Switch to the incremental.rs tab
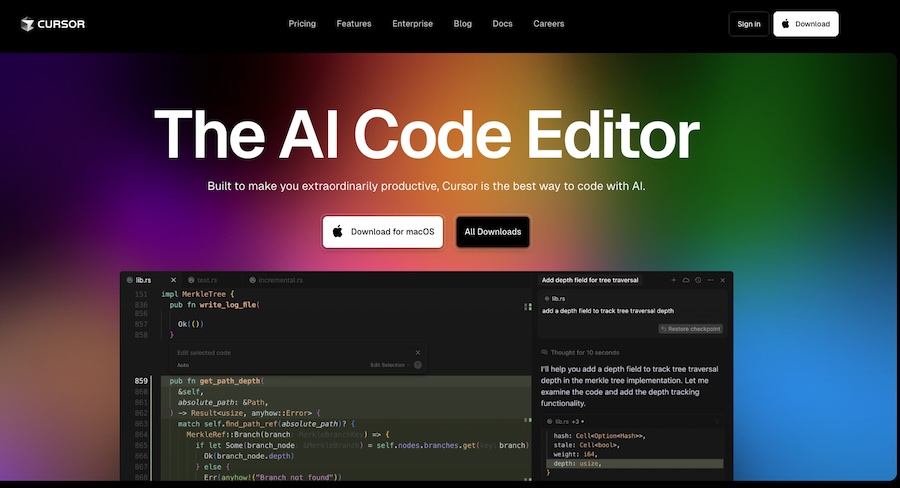This screenshot has width=900, height=488. coord(276,280)
